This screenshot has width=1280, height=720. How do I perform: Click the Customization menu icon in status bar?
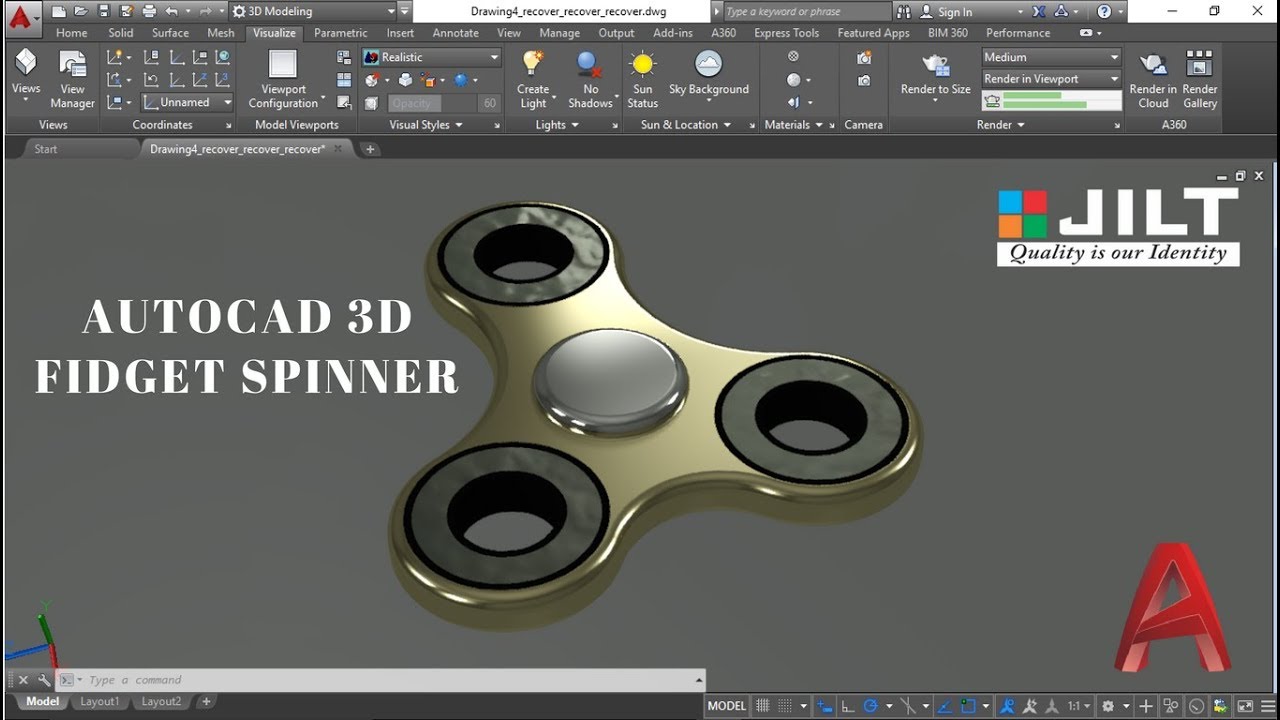(1267, 706)
